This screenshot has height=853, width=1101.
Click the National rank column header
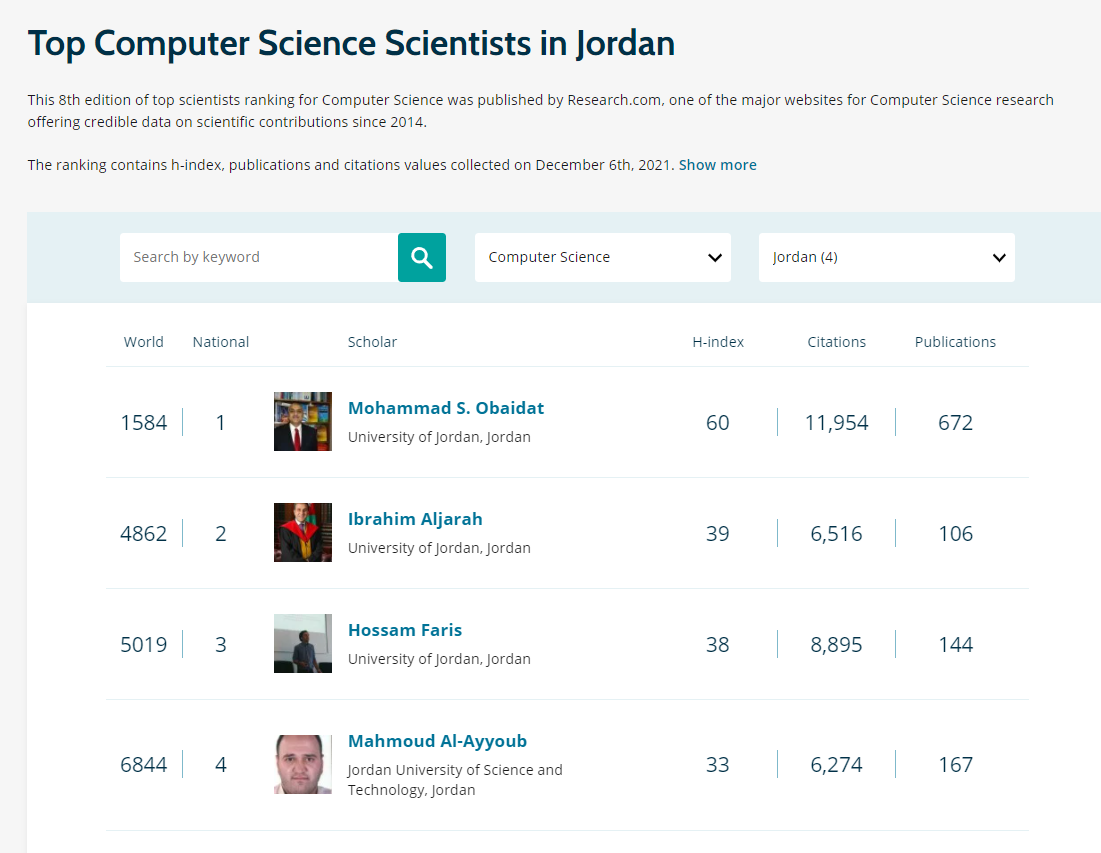(x=221, y=342)
